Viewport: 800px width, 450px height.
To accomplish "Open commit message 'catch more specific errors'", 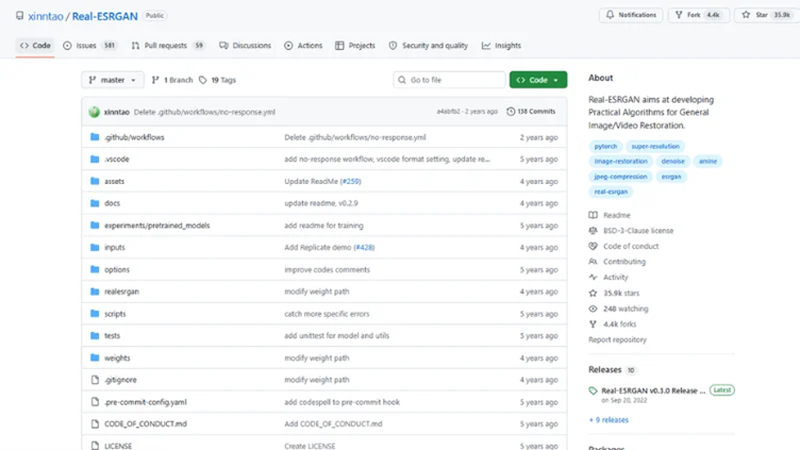I will coord(327,313).
